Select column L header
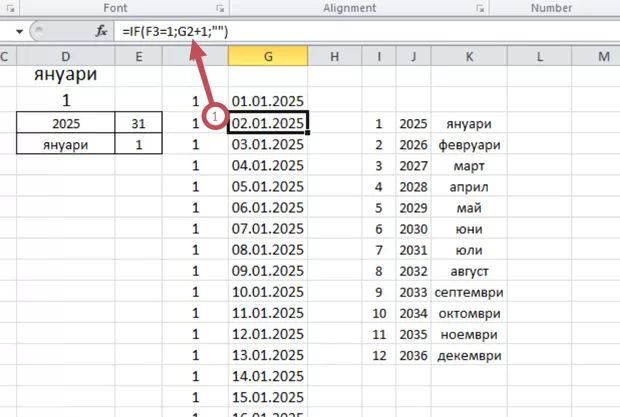620x417 pixels. tap(539, 56)
